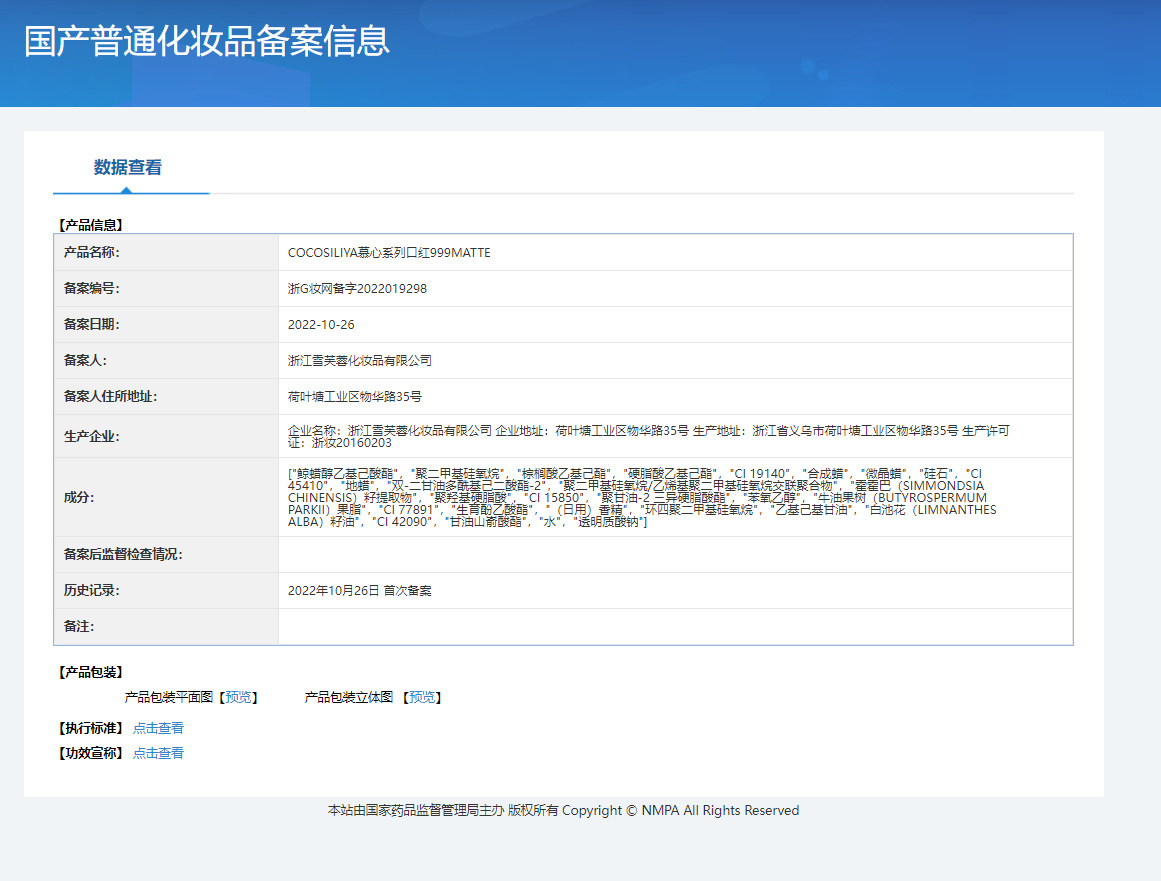The height and width of the screenshot is (881, 1161).
Task: Select filing number 浙G妆网备字2022019298
Action: pos(357,289)
